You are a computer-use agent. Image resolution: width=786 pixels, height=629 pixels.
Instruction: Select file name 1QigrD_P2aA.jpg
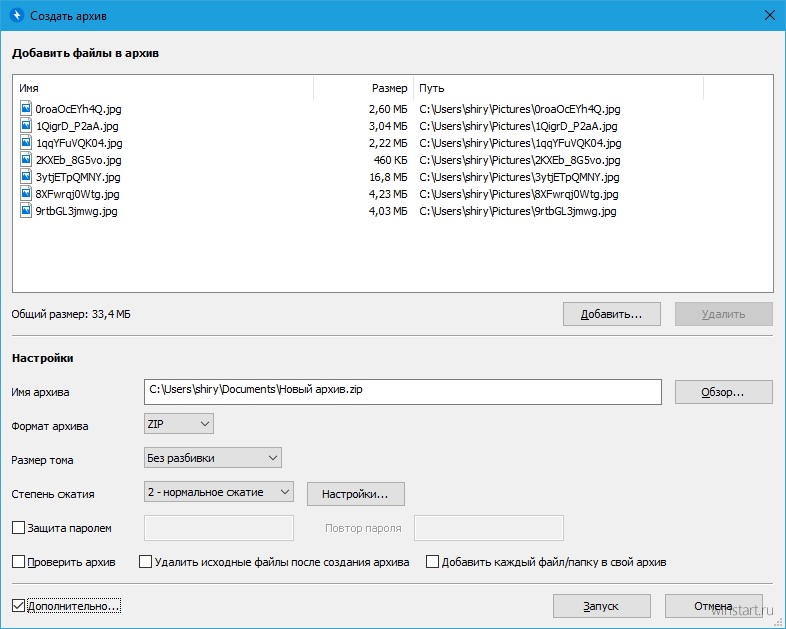pos(77,126)
